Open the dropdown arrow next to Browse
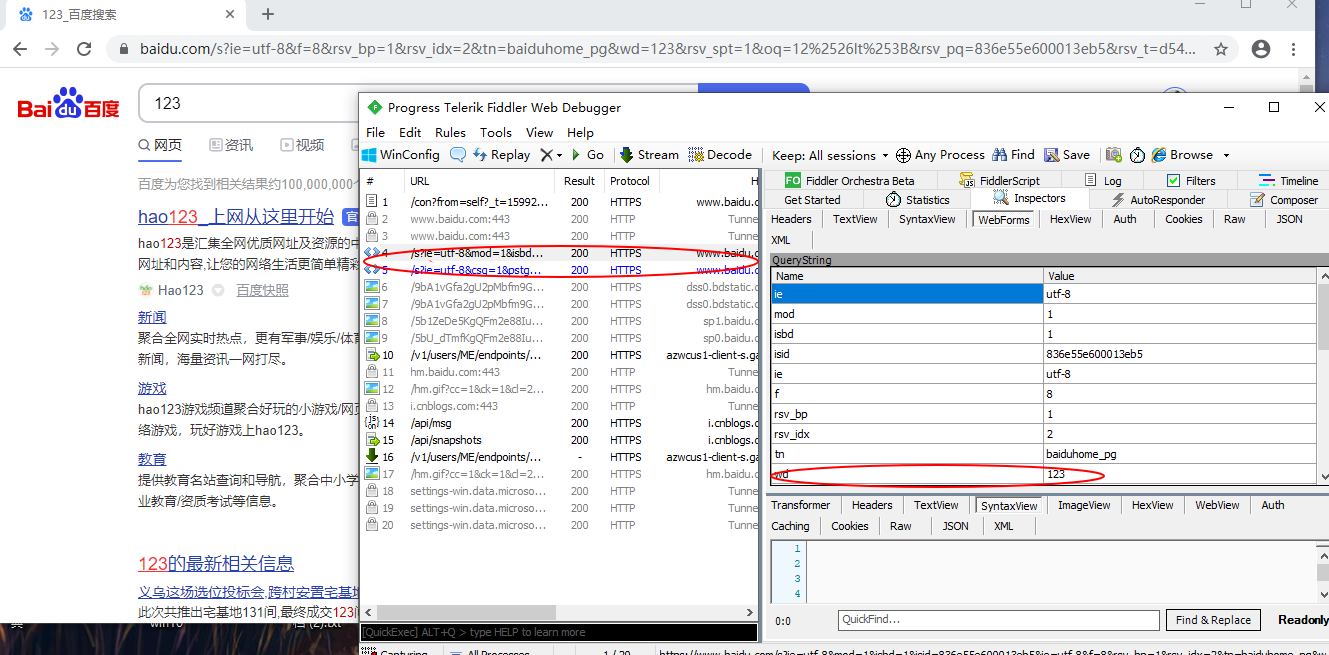The width and height of the screenshot is (1329, 655). [1226, 155]
